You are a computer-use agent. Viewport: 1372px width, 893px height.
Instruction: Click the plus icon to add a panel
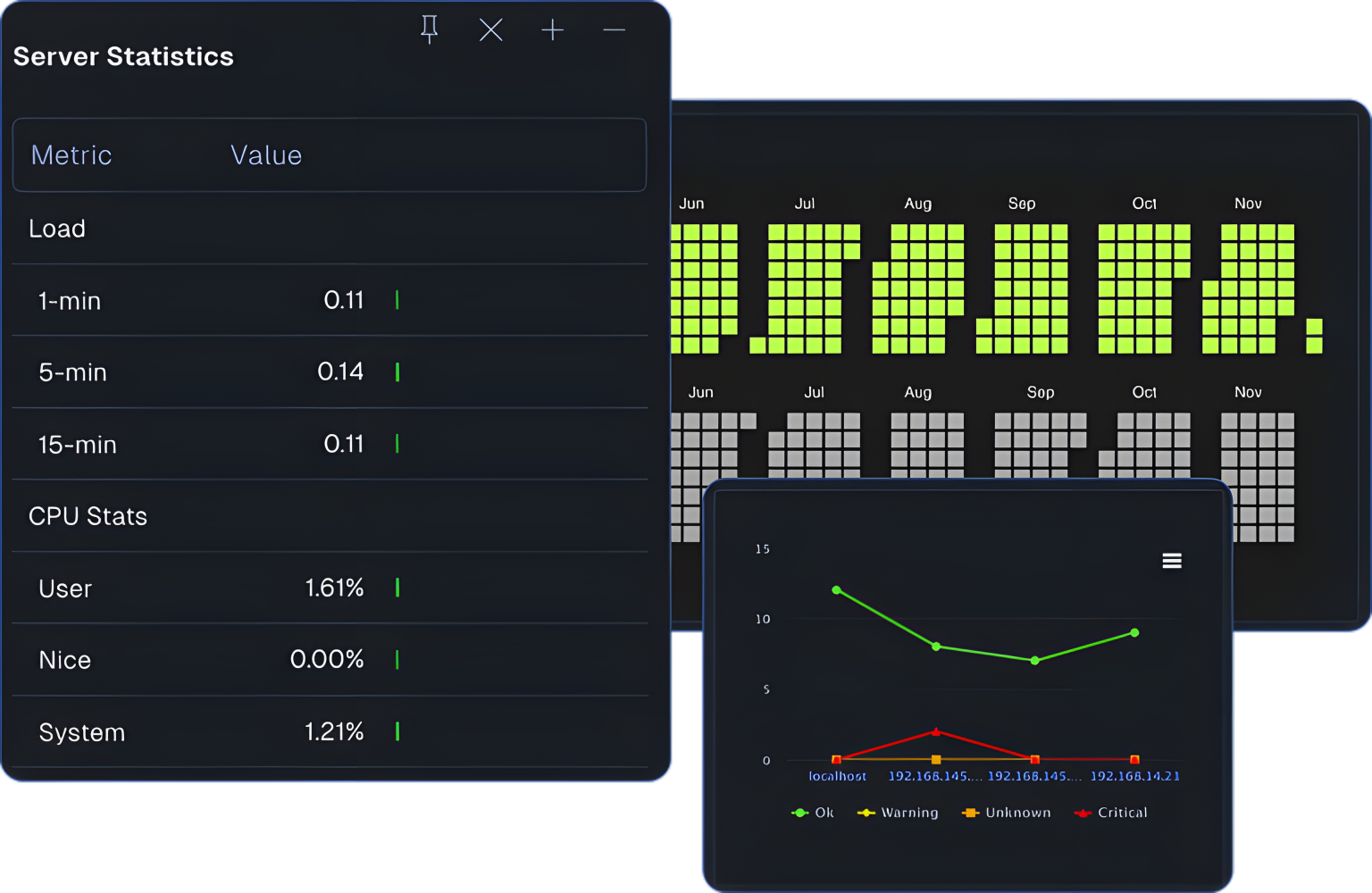553,29
